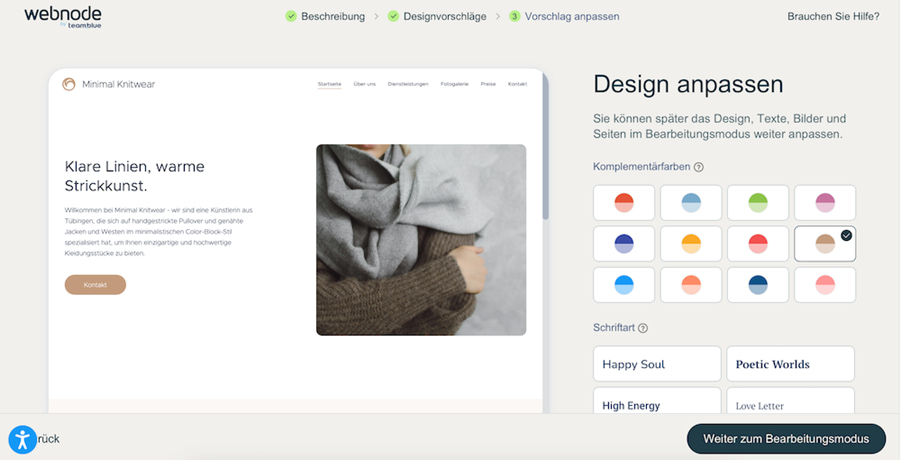Select the yellow-orange color scheme
This screenshot has height=460, width=901.
pos(691,243)
